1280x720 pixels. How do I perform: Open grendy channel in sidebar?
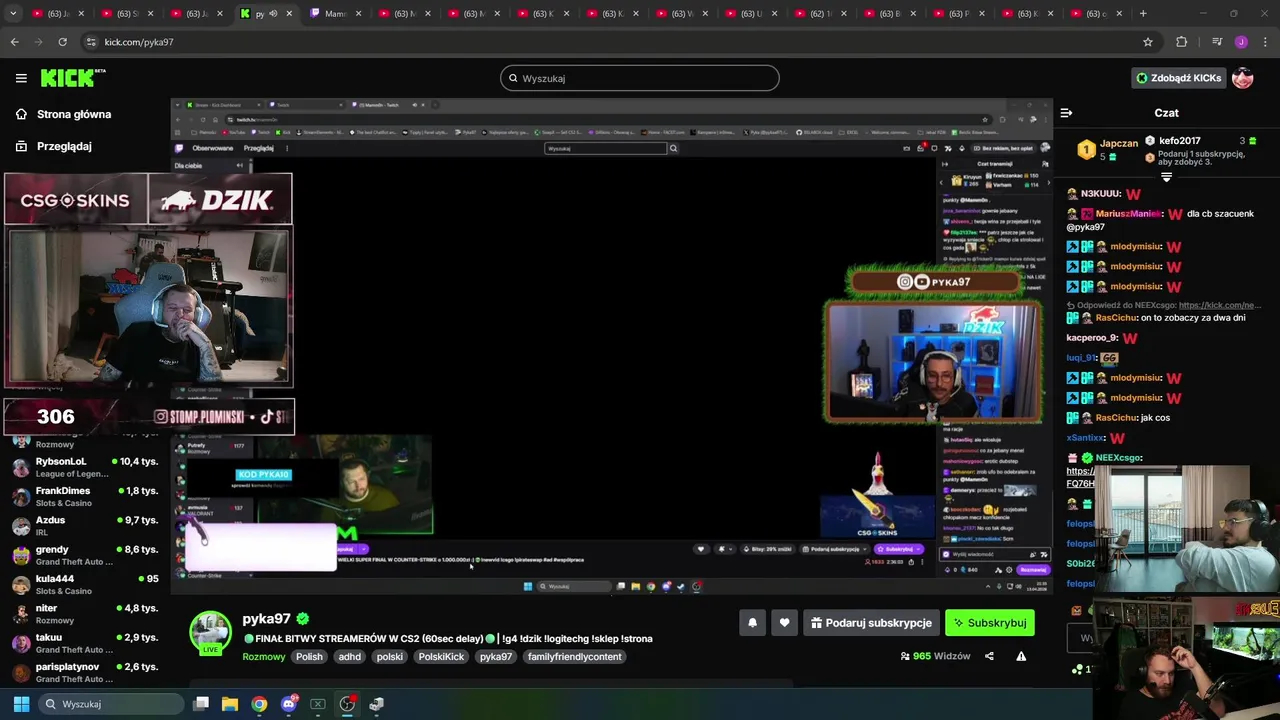pyautogui.click(x=85, y=555)
